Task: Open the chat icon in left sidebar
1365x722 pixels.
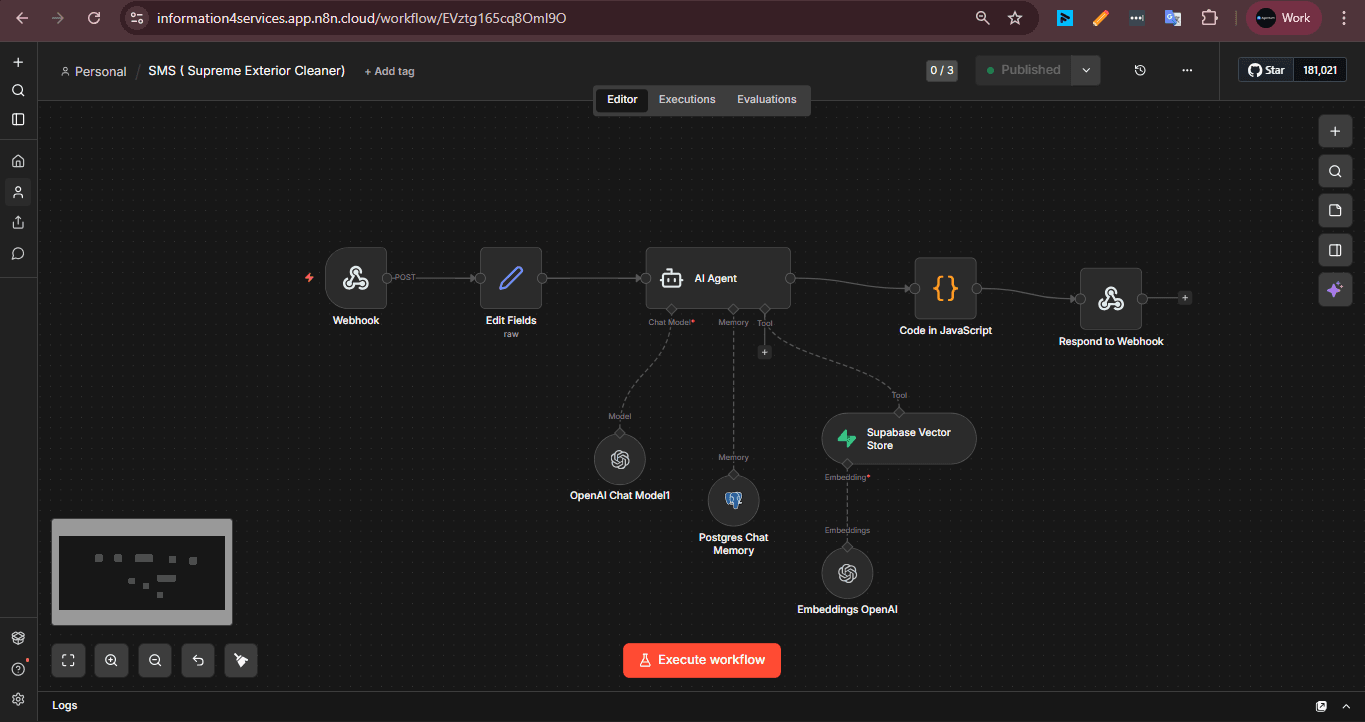Action: pyautogui.click(x=18, y=254)
